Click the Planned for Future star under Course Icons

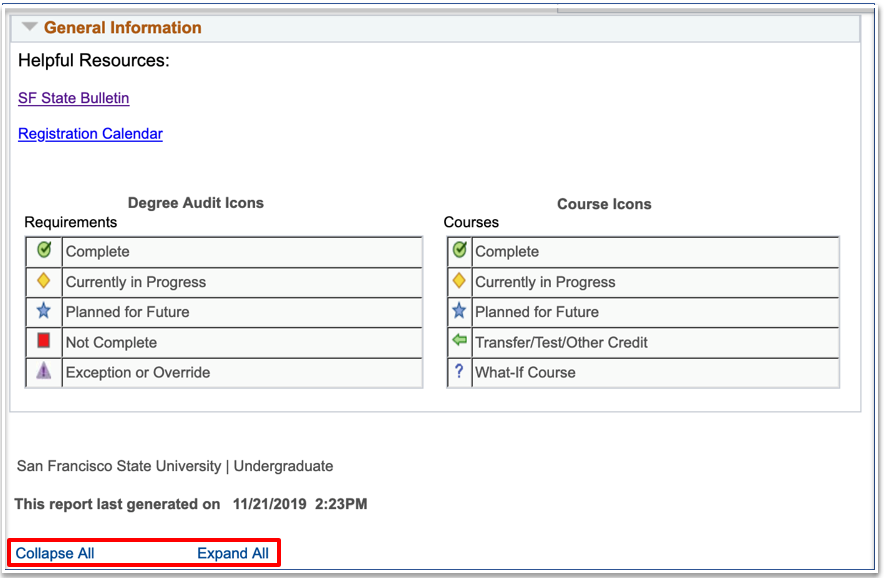(459, 310)
